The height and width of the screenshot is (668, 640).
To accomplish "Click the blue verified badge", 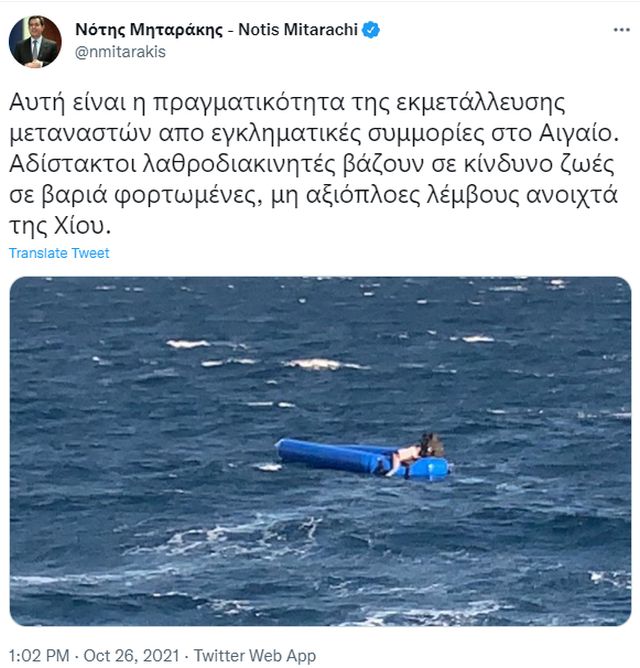I will 371,30.
